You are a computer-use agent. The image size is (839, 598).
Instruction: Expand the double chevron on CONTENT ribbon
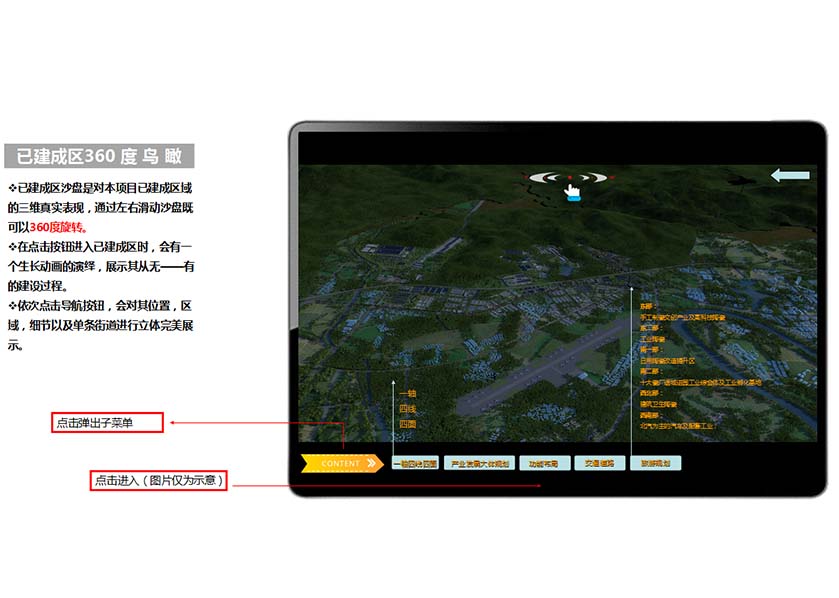tap(372, 463)
